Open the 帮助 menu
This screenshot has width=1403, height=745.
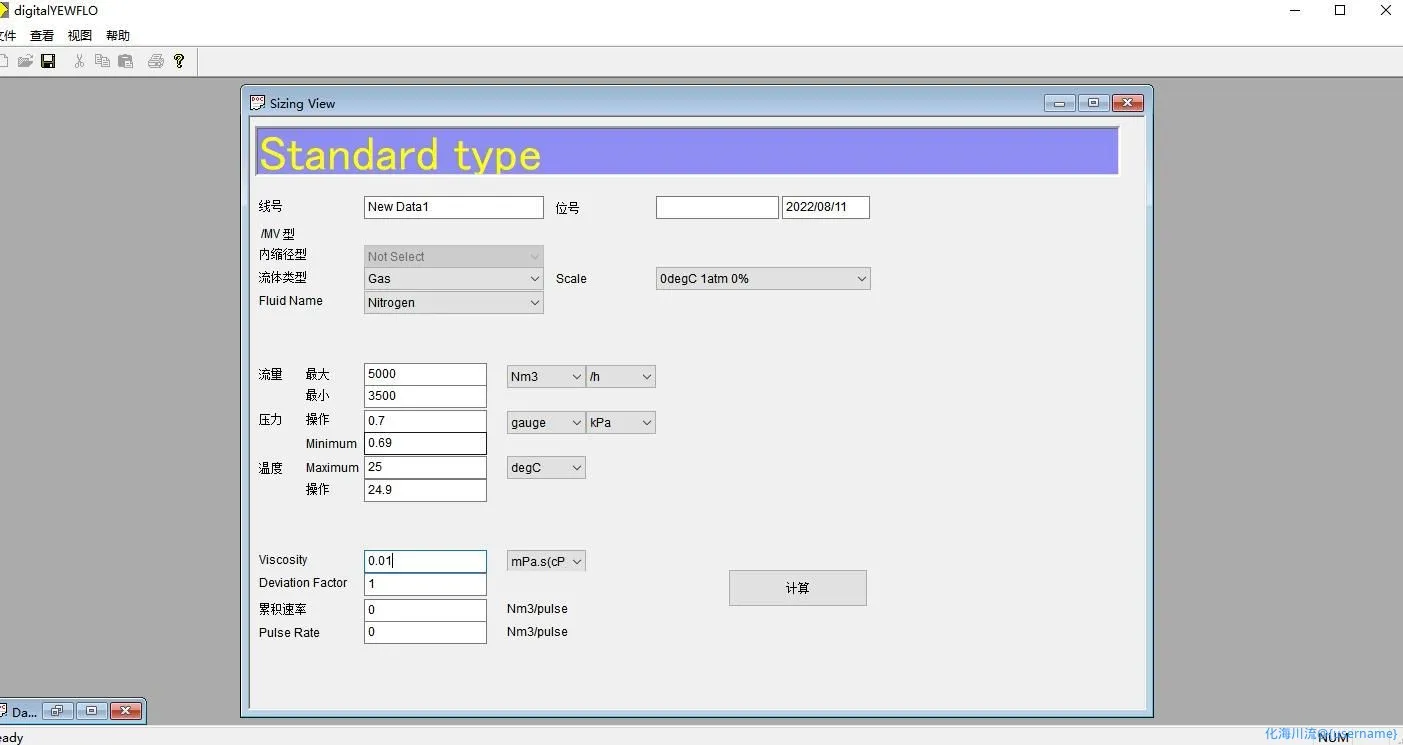[x=118, y=36]
